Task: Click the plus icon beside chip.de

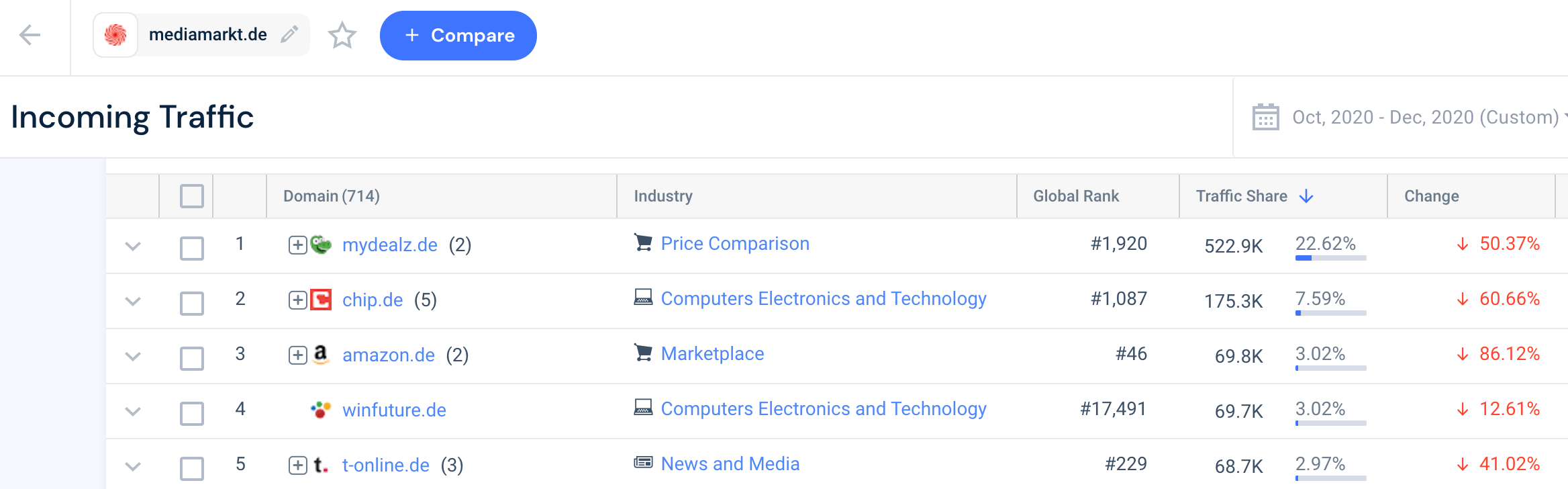Action: pyautogui.click(x=297, y=300)
